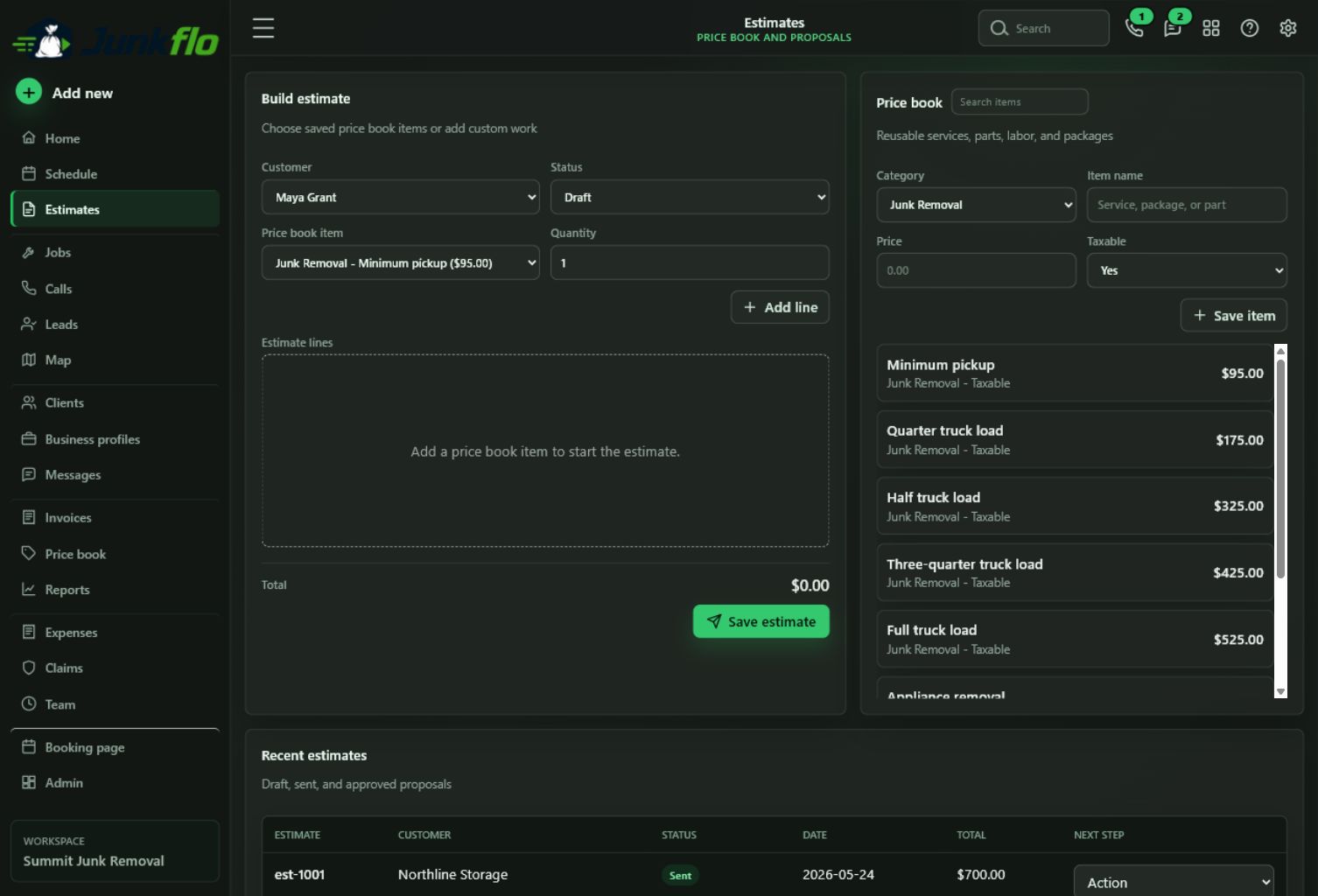
Task: Click the price book scroll up arrow
Action: tap(1280, 351)
